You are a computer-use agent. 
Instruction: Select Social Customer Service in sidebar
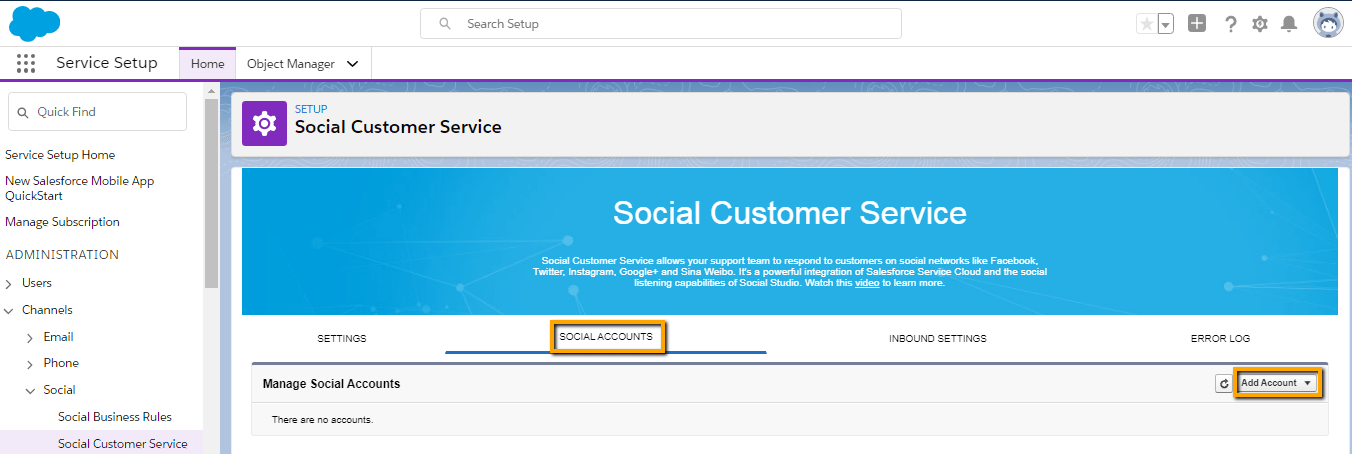click(x=122, y=444)
